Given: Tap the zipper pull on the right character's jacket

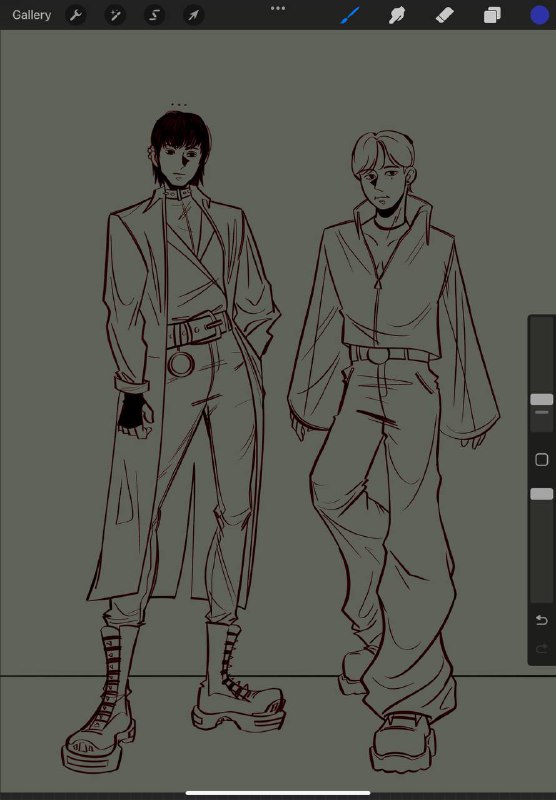Looking at the screenshot, I should pyautogui.click(x=378, y=283).
